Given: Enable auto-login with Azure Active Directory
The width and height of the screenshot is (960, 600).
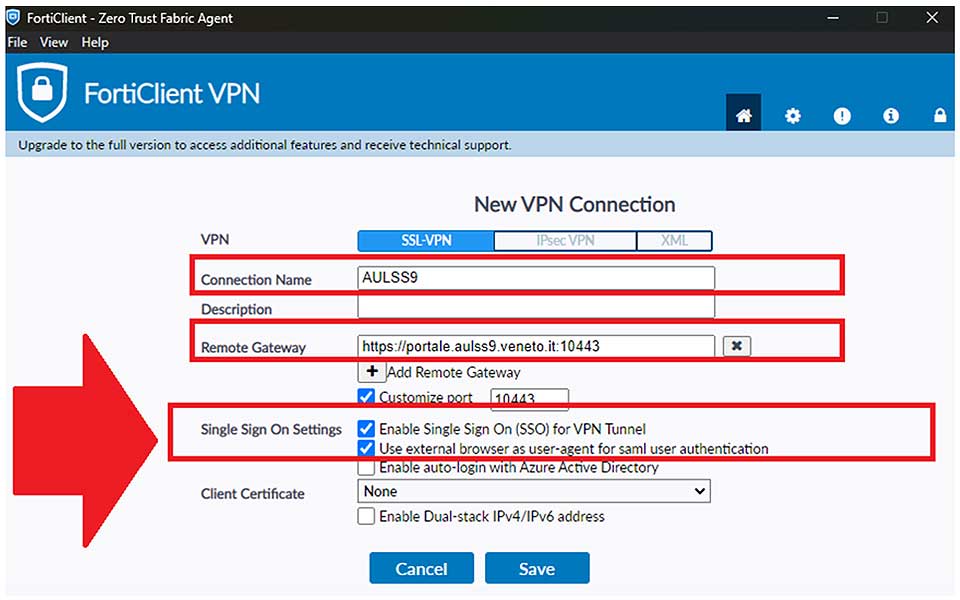Looking at the screenshot, I should (x=366, y=468).
